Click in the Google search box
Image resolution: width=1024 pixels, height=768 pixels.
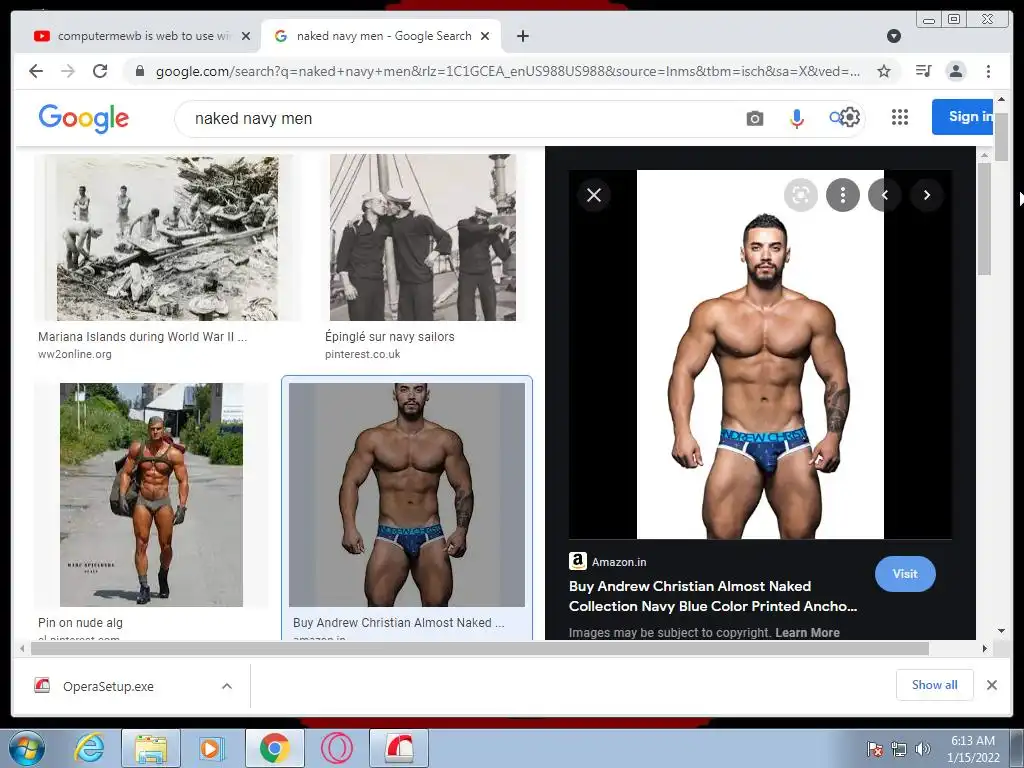coord(457,118)
